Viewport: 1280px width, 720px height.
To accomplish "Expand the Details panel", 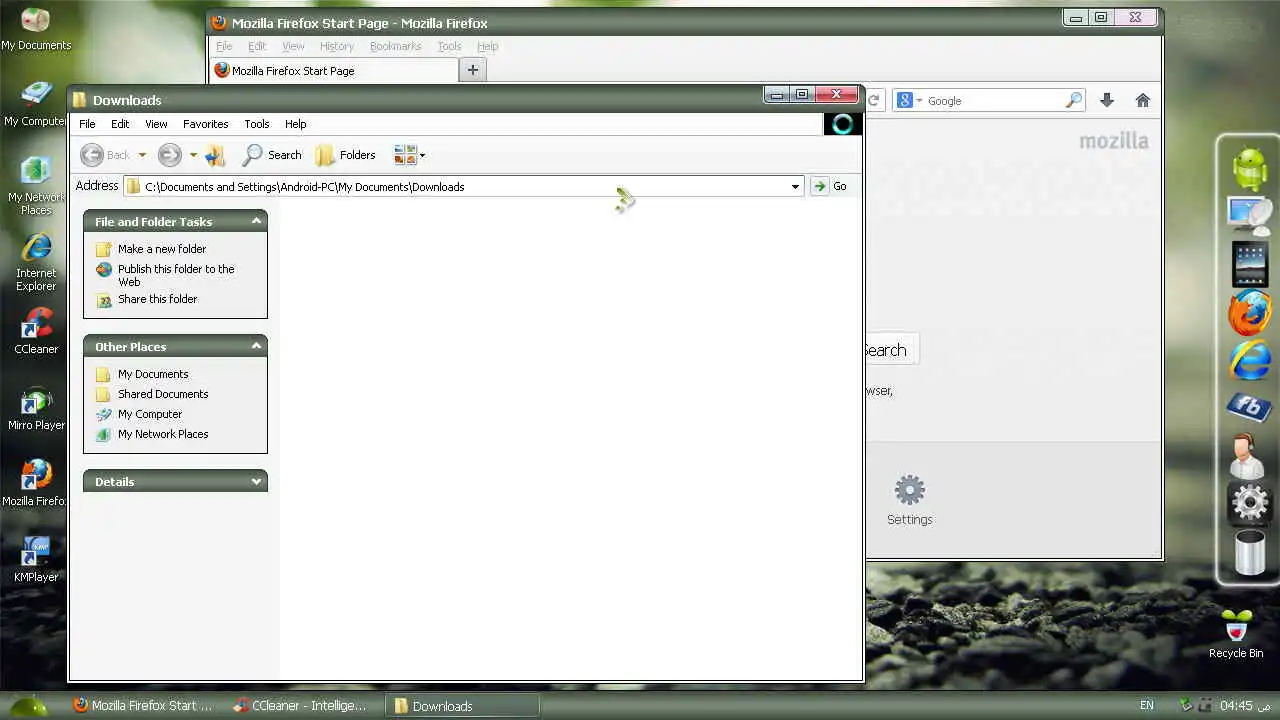I will point(256,481).
